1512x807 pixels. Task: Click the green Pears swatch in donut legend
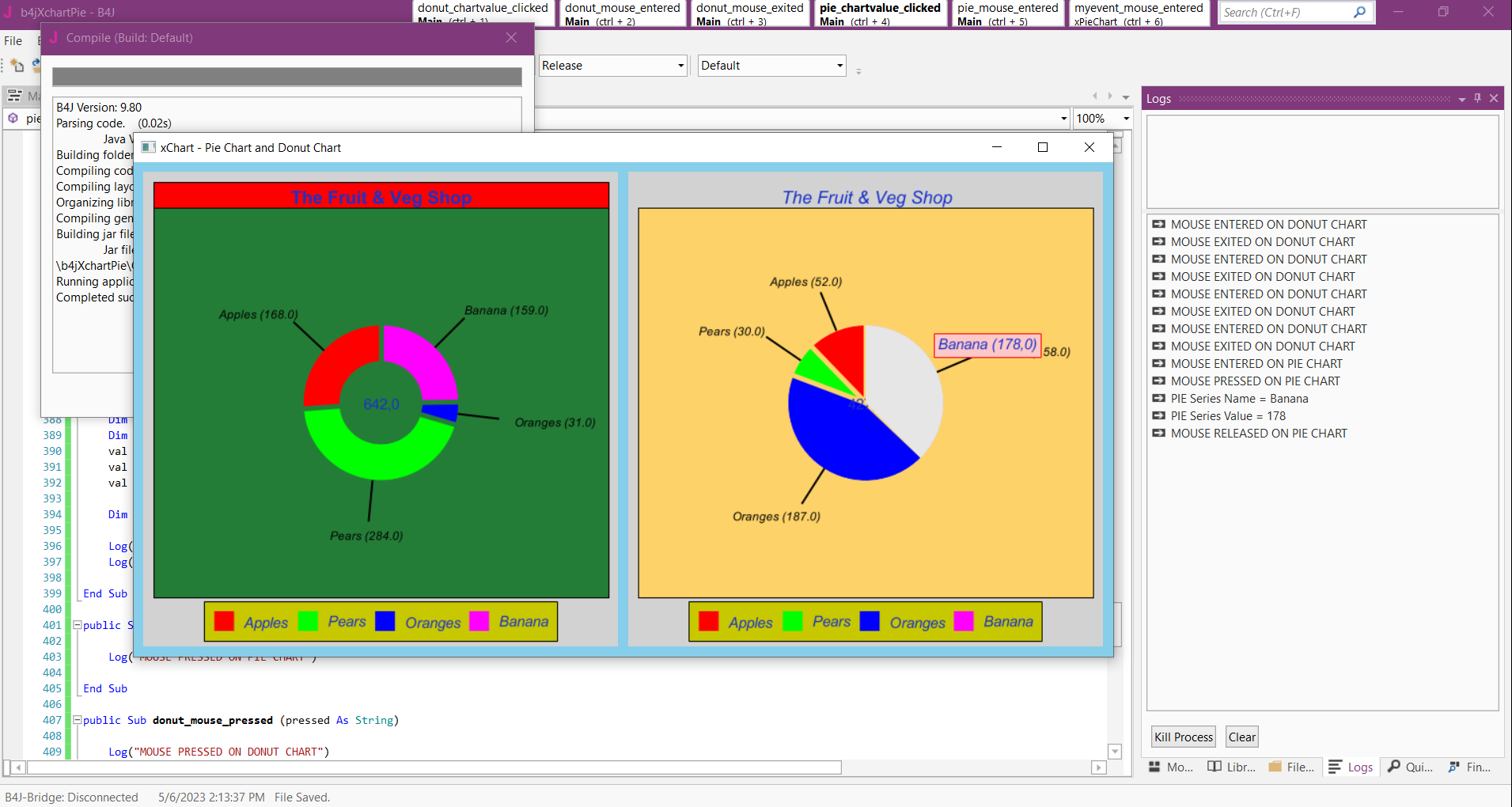(x=308, y=621)
